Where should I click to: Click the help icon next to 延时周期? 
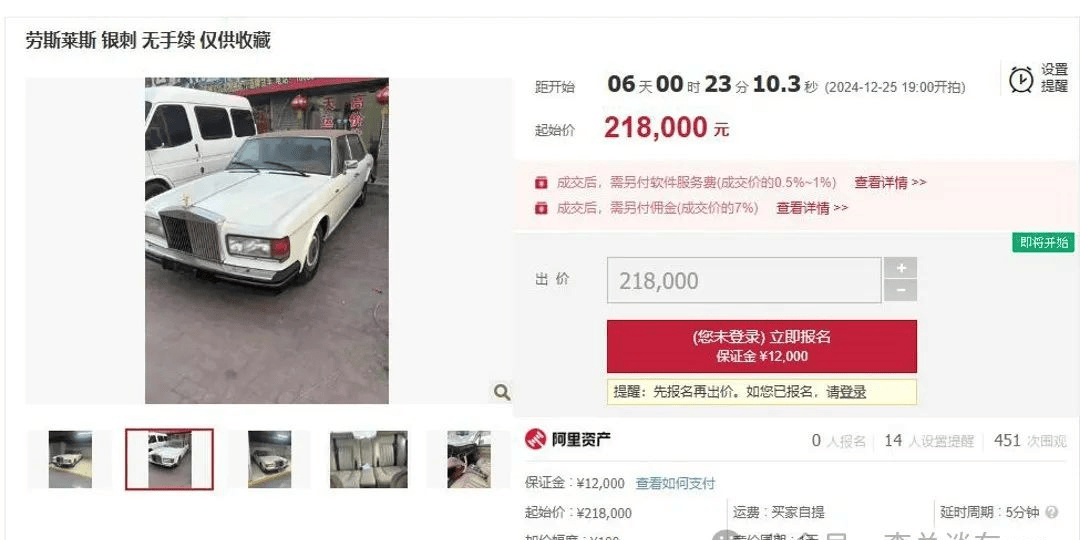(x=1051, y=512)
